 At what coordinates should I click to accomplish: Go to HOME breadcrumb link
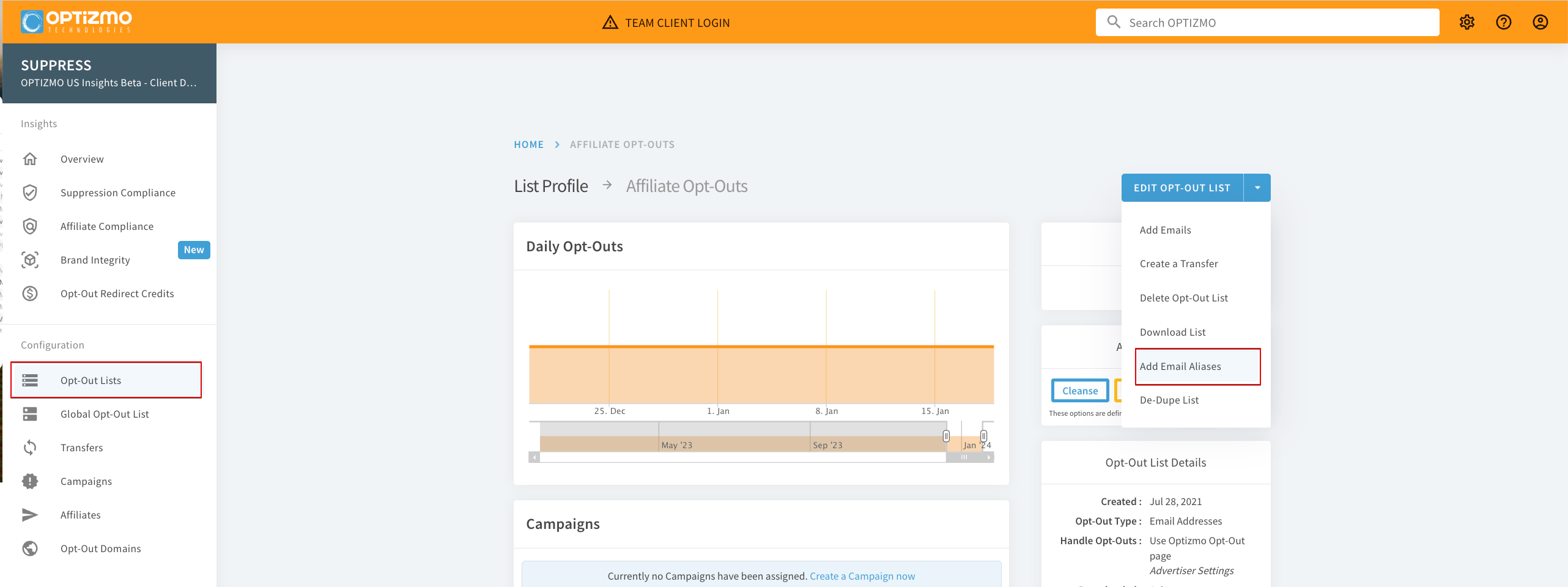click(528, 144)
